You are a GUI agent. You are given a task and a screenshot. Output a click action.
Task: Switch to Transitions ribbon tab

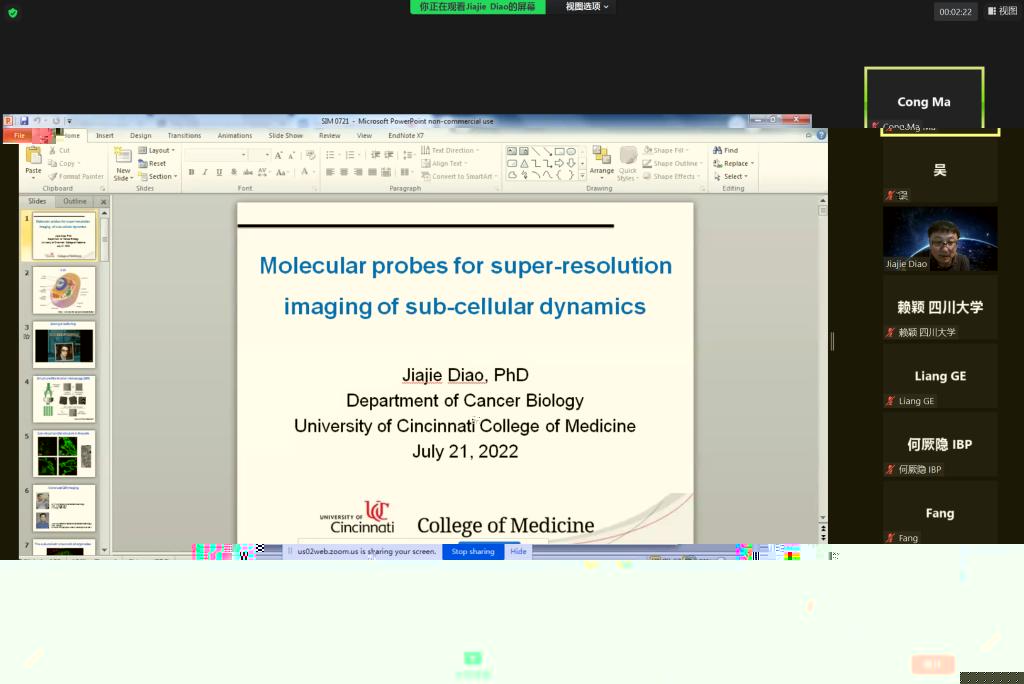(184, 135)
